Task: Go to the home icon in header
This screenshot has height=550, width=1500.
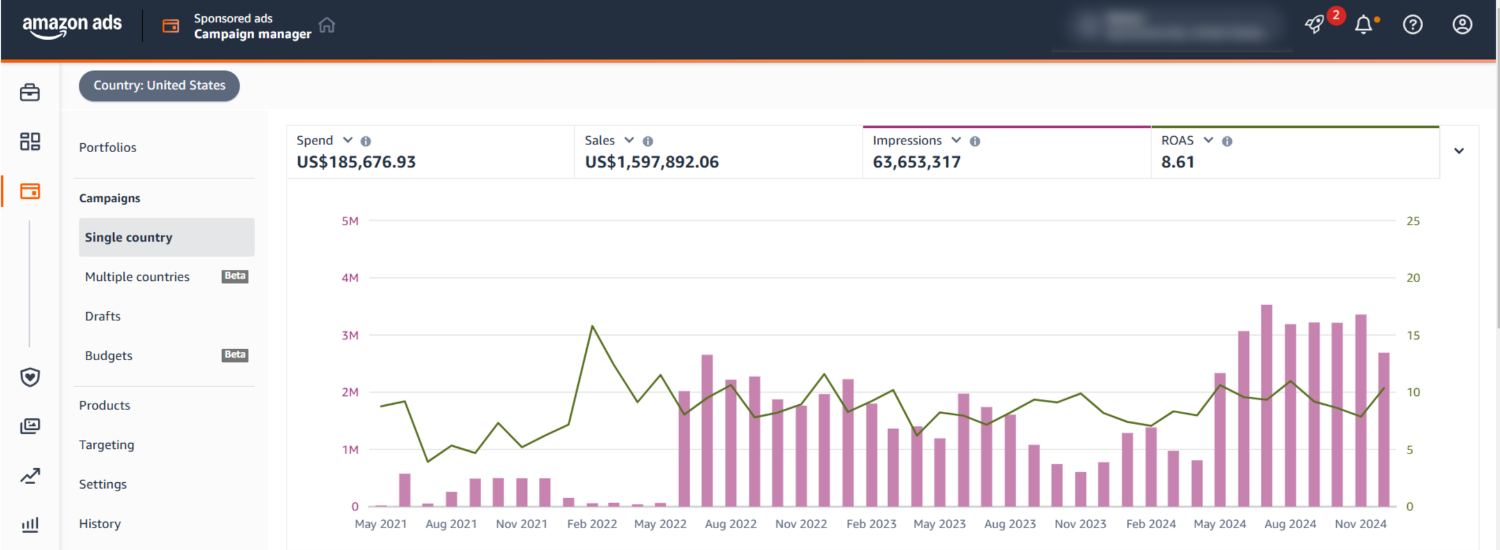Action: coord(327,26)
